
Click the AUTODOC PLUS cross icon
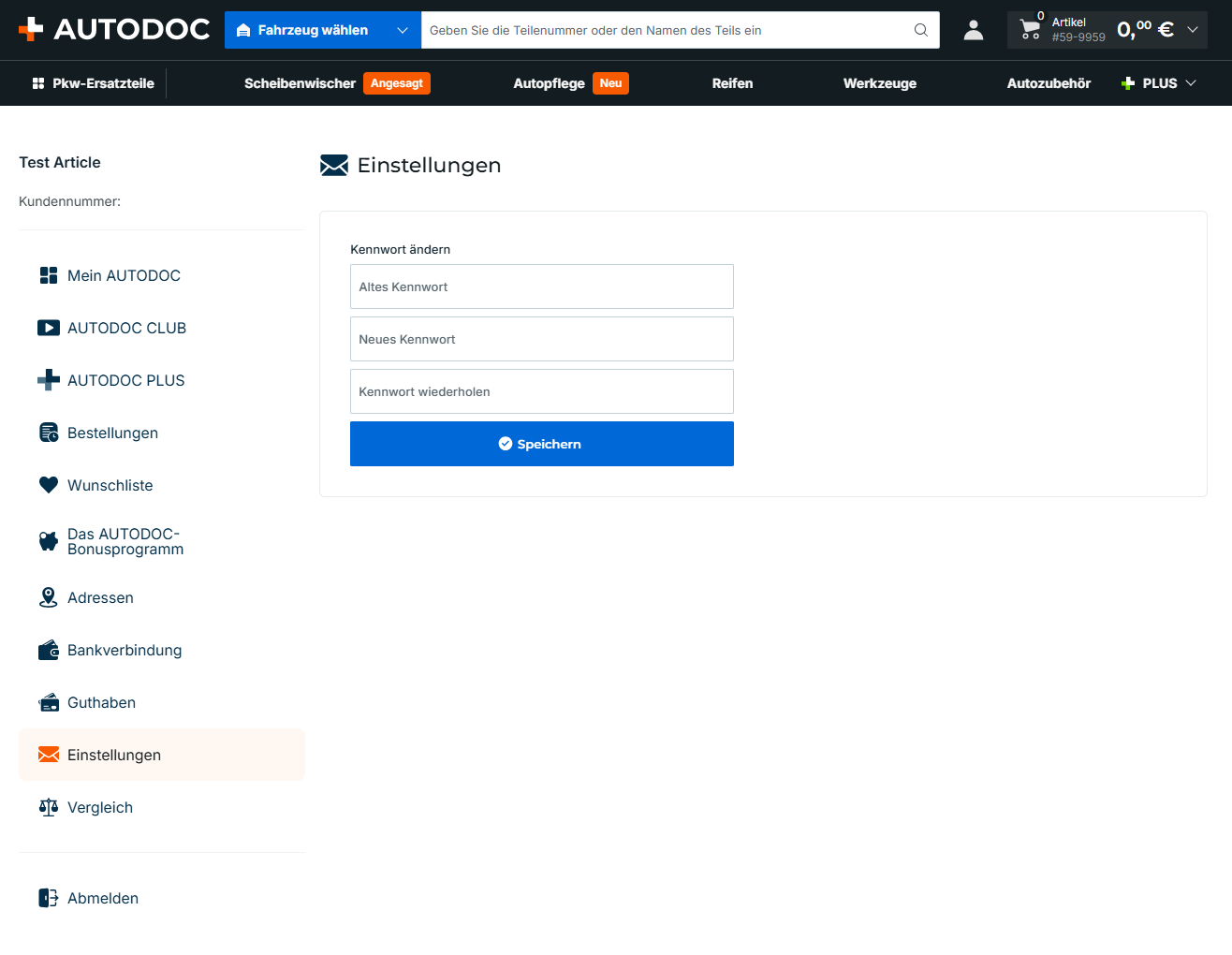(49, 380)
